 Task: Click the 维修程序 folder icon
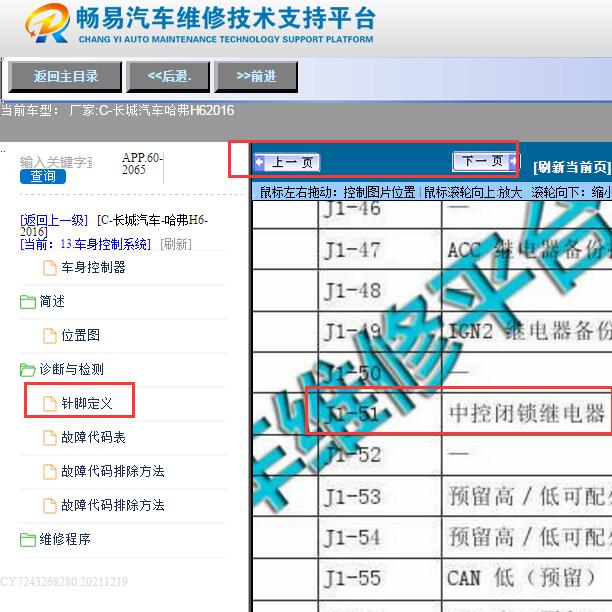[28, 540]
